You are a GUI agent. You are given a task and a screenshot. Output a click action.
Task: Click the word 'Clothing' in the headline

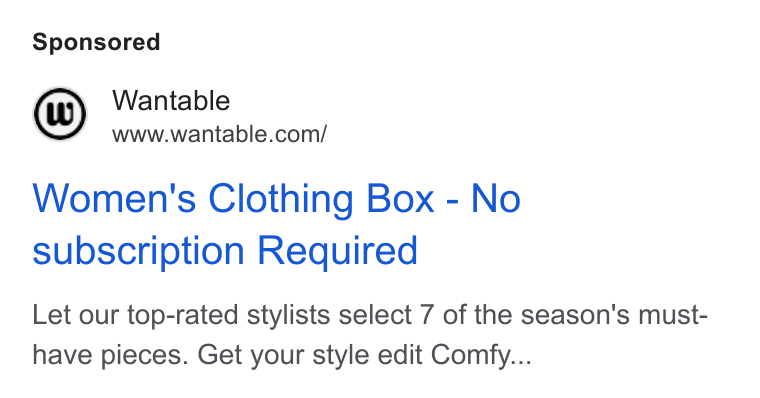click(x=281, y=199)
